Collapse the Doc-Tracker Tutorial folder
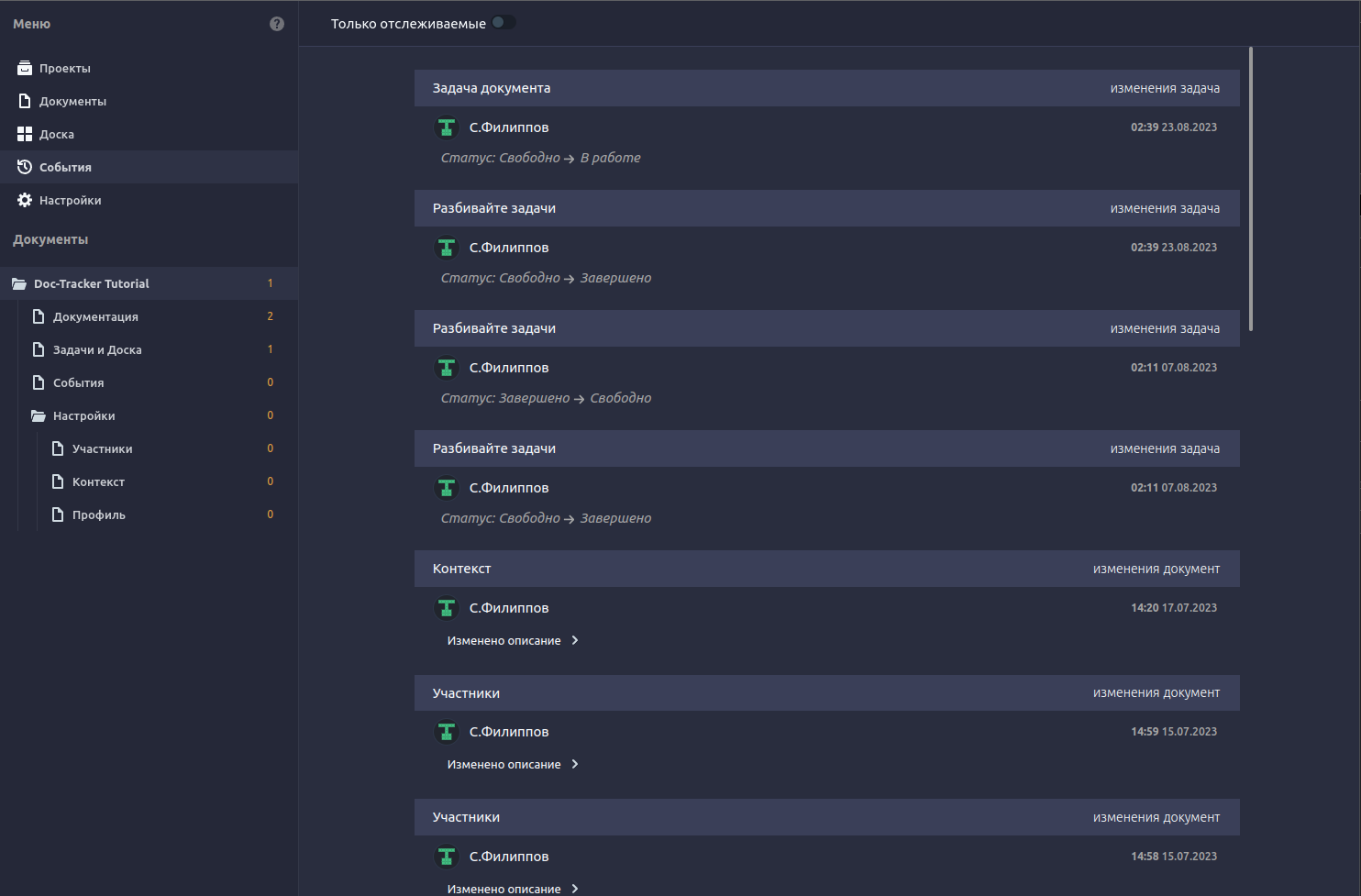Screen dimensions: 1361x896 [x=19, y=284]
